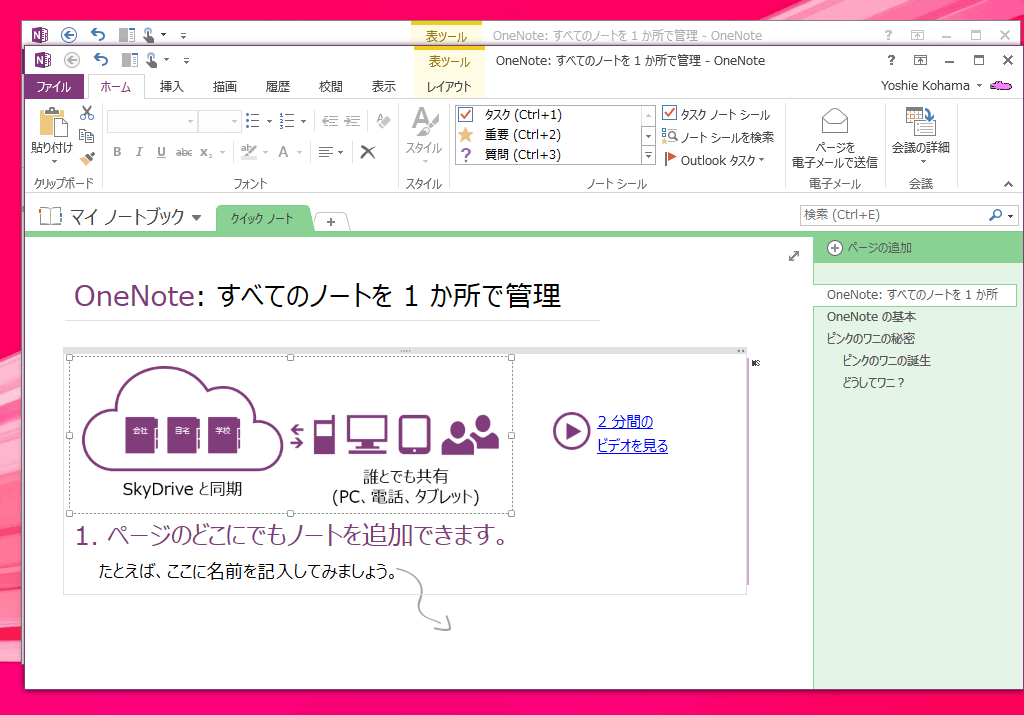Image resolution: width=1024 pixels, height=715 pixels.
Task: Open the font size combo box
Action: (219, 121)
